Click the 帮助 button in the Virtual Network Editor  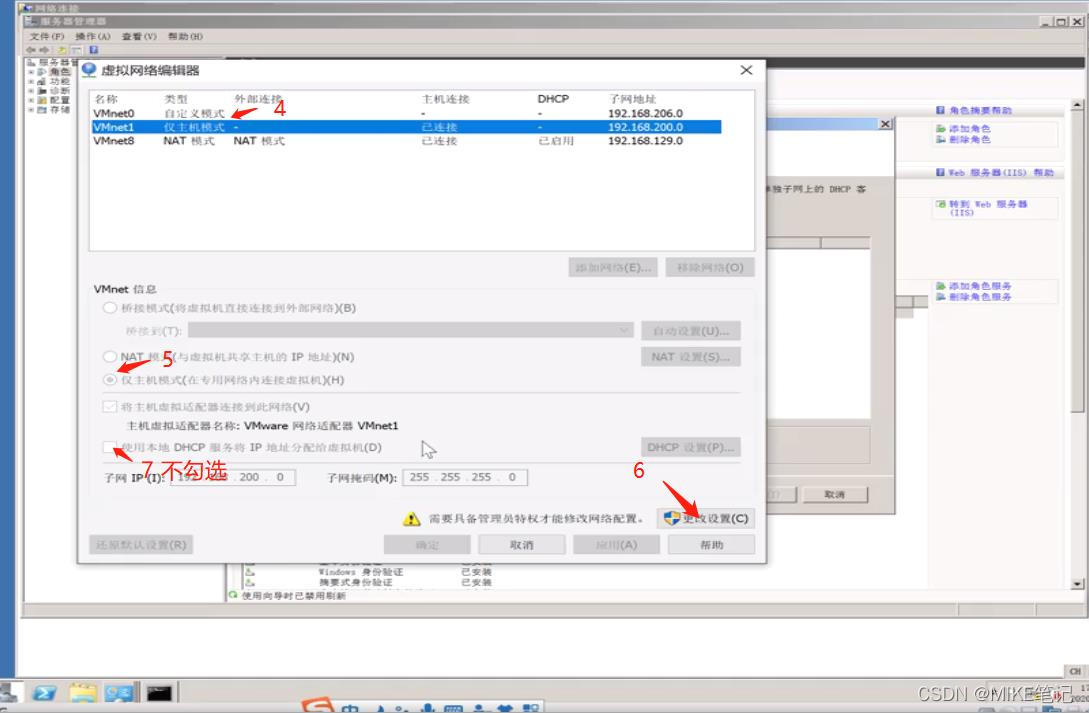pyautogui.click(x=711, y=545)
